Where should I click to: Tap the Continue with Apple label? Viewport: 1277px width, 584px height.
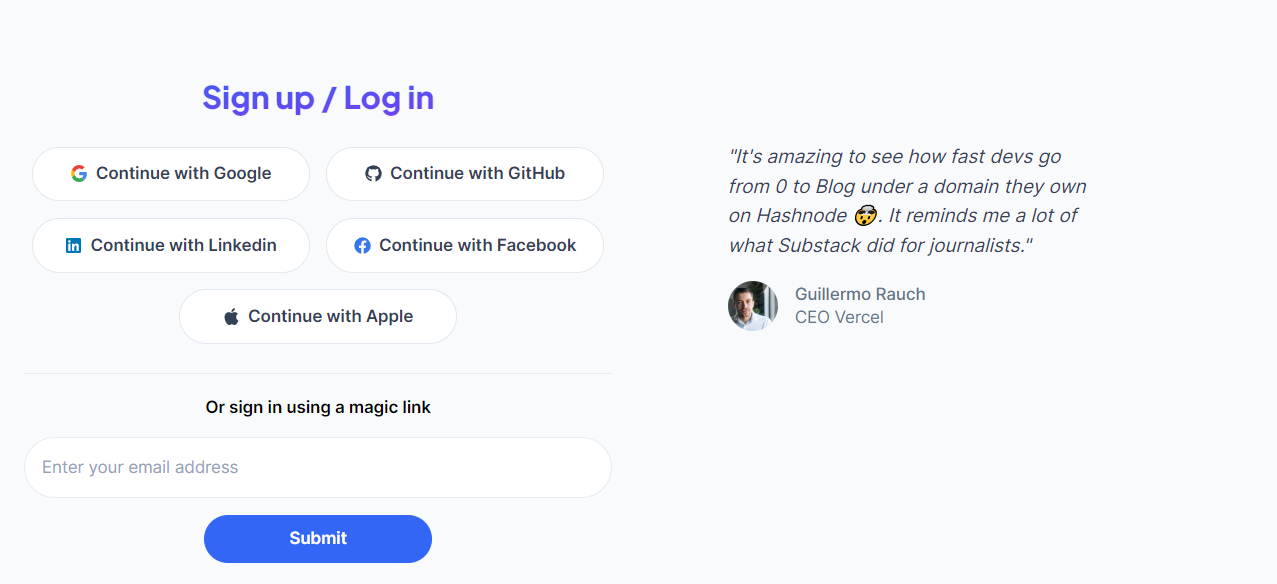click(x=330, y=316)
